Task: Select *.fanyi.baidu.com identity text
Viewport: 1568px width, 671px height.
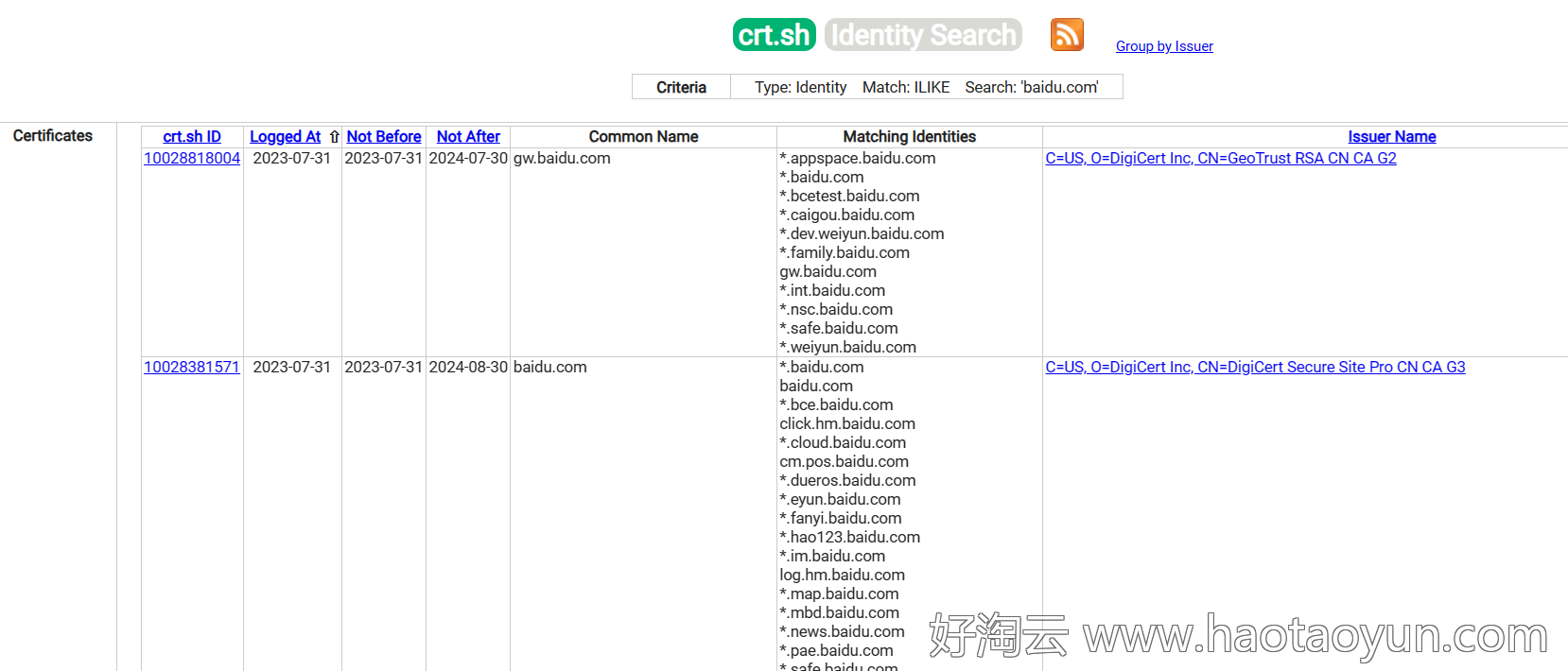Action: (x=841, y=518)
